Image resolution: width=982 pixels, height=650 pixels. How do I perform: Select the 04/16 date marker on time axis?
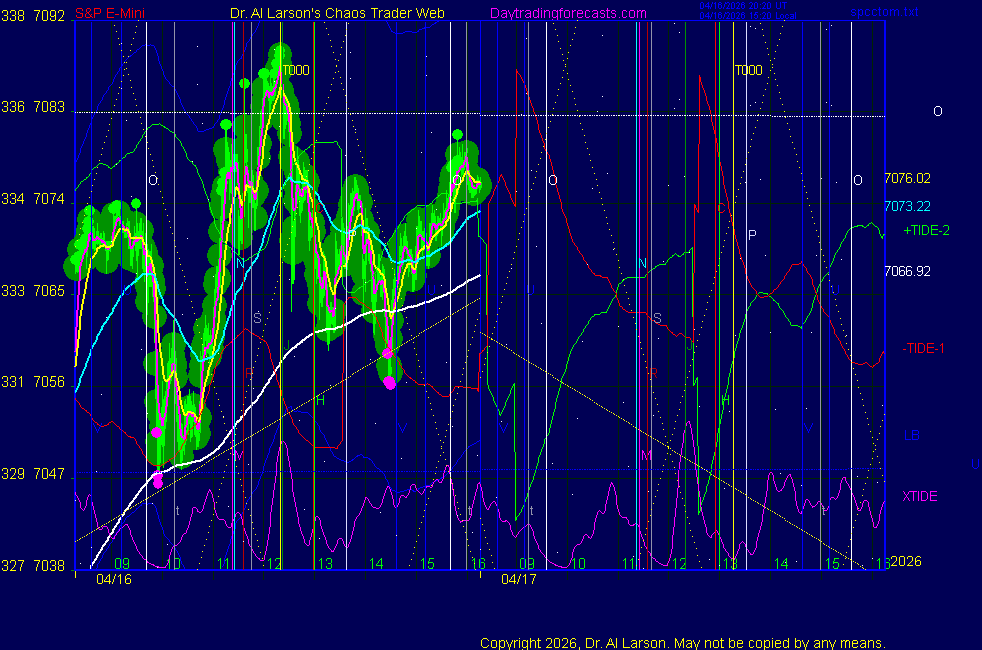click(113, 578)
